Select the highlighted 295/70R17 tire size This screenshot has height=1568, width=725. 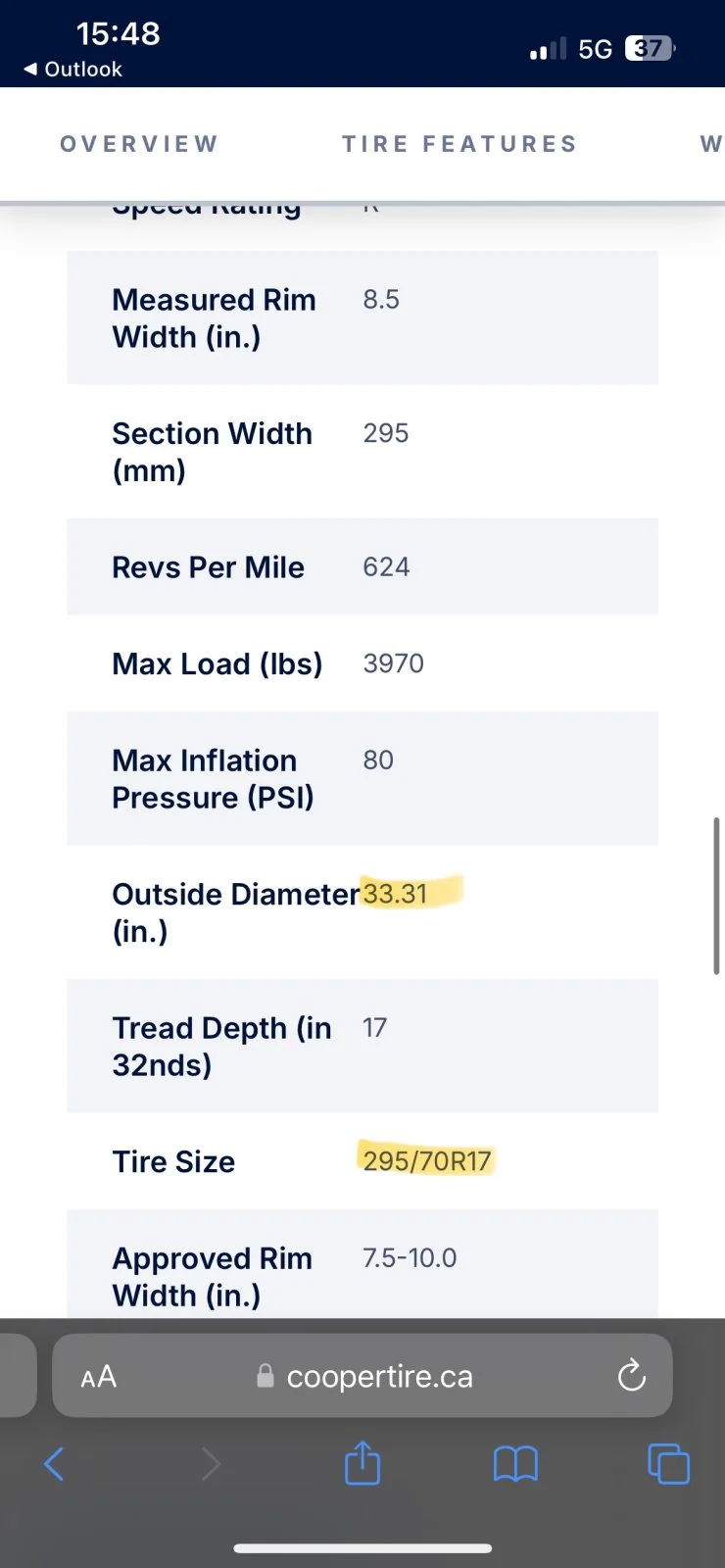point(426,1161)
